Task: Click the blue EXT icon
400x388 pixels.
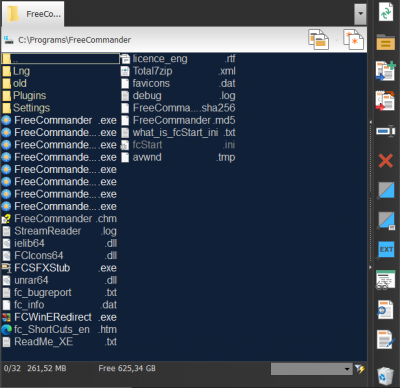Action: [386, 250]
